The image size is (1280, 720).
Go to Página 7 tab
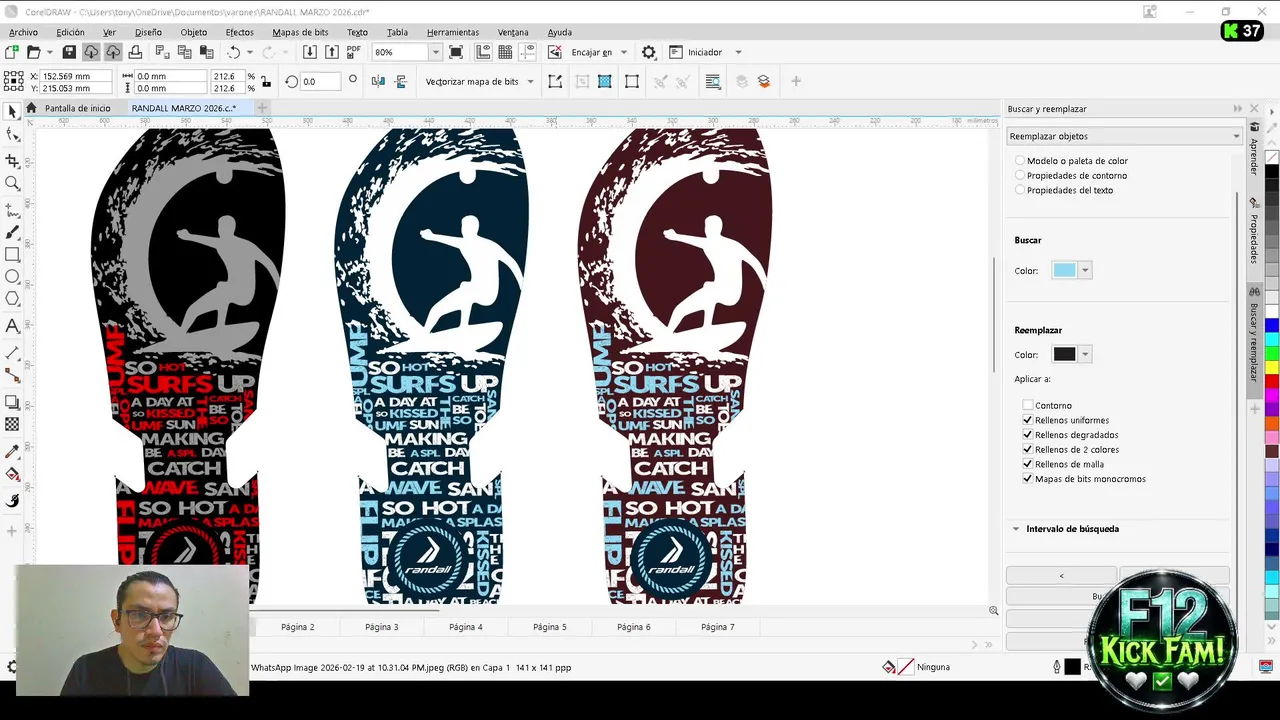[x=717, y=627]
